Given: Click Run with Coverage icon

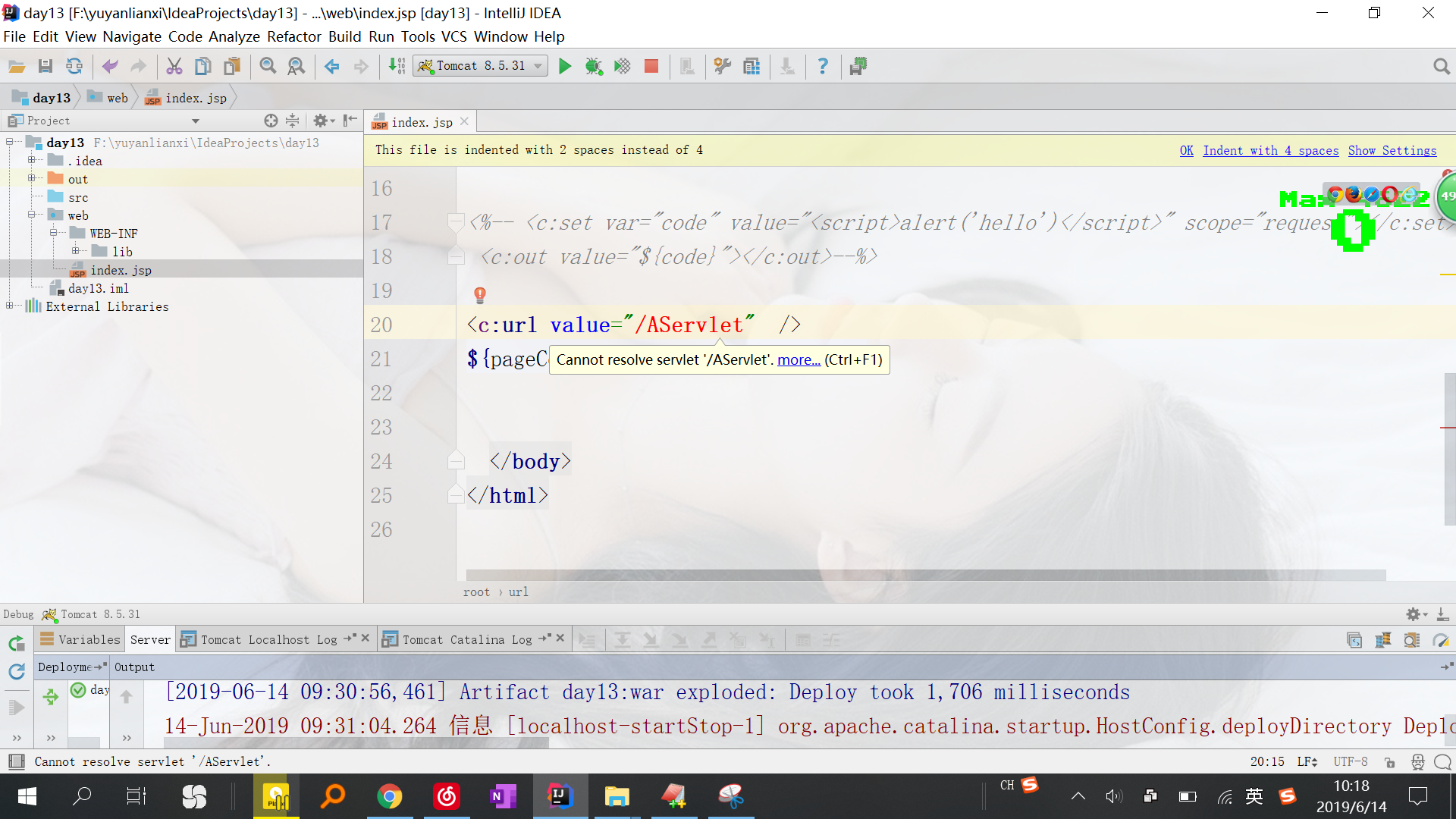Looking at the screenshot, I should 623,67.
